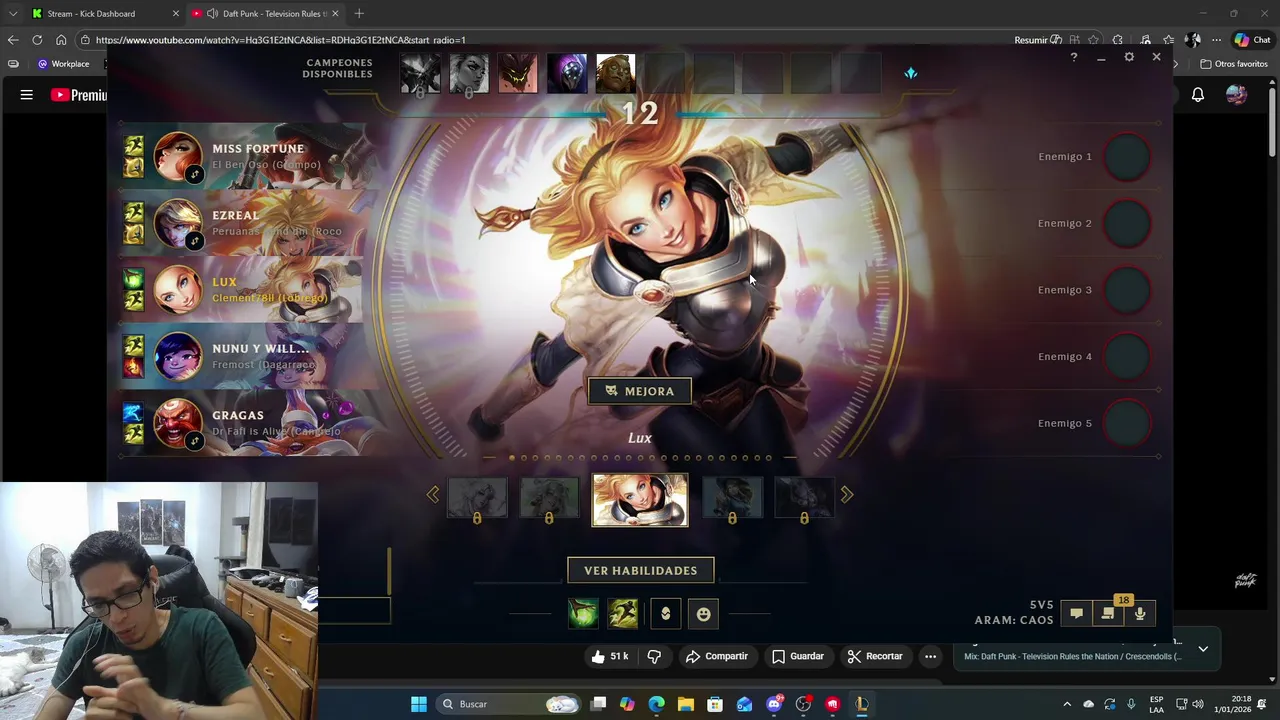Show next skins with right arrow
Screen dimensions: 1280x720
[847, 494]
